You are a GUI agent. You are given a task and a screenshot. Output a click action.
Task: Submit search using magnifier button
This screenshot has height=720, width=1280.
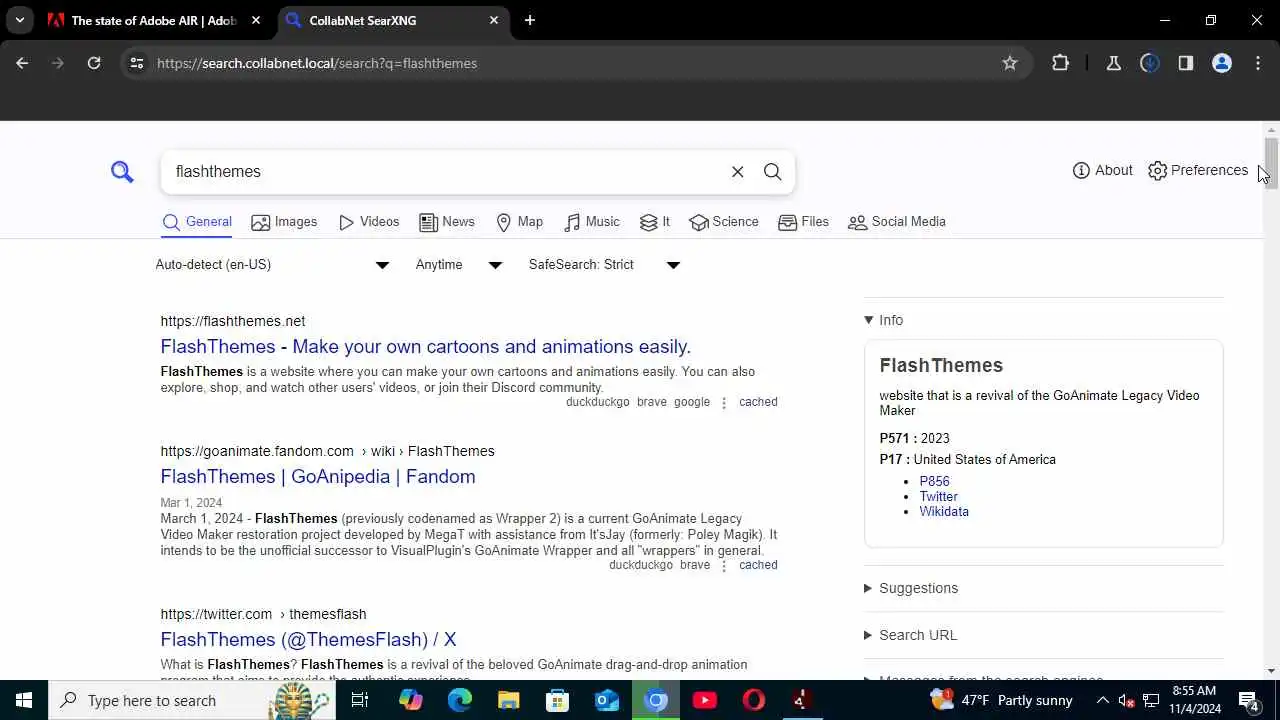pyautogui.click(x=772, y=172)
